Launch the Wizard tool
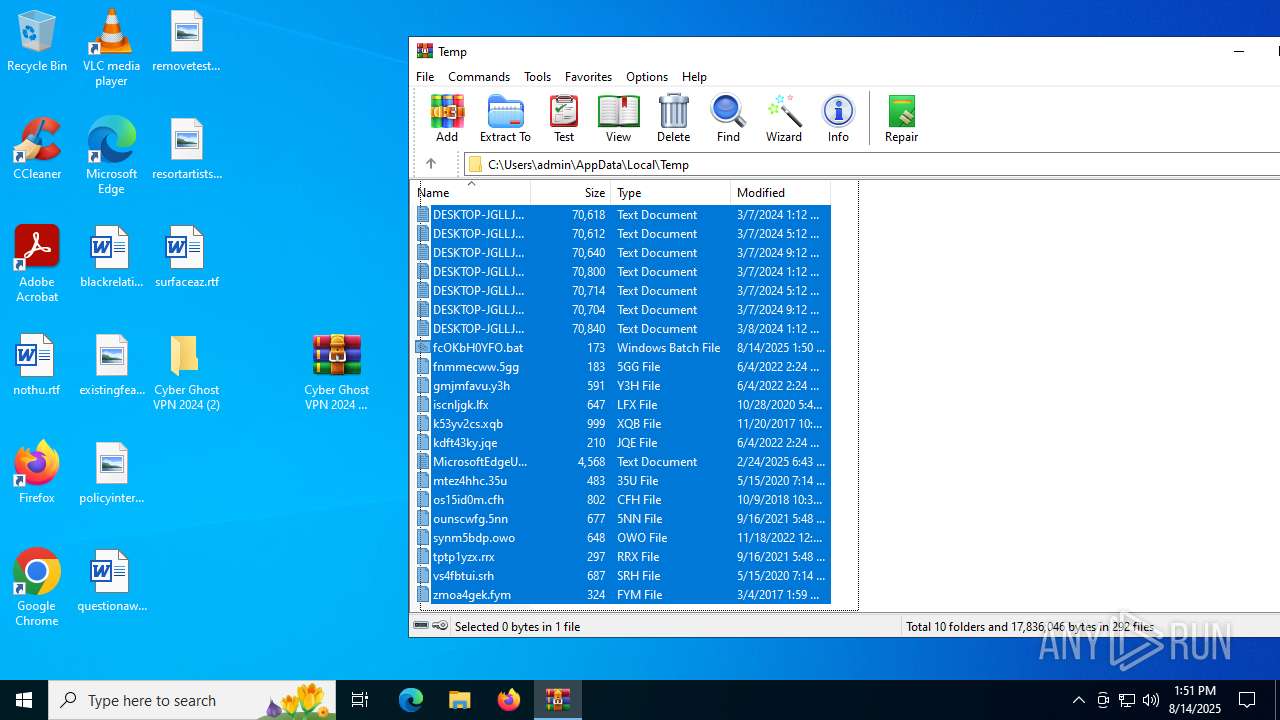Image resolution: width=1280 pixels, height=720 pixels. 784,119
